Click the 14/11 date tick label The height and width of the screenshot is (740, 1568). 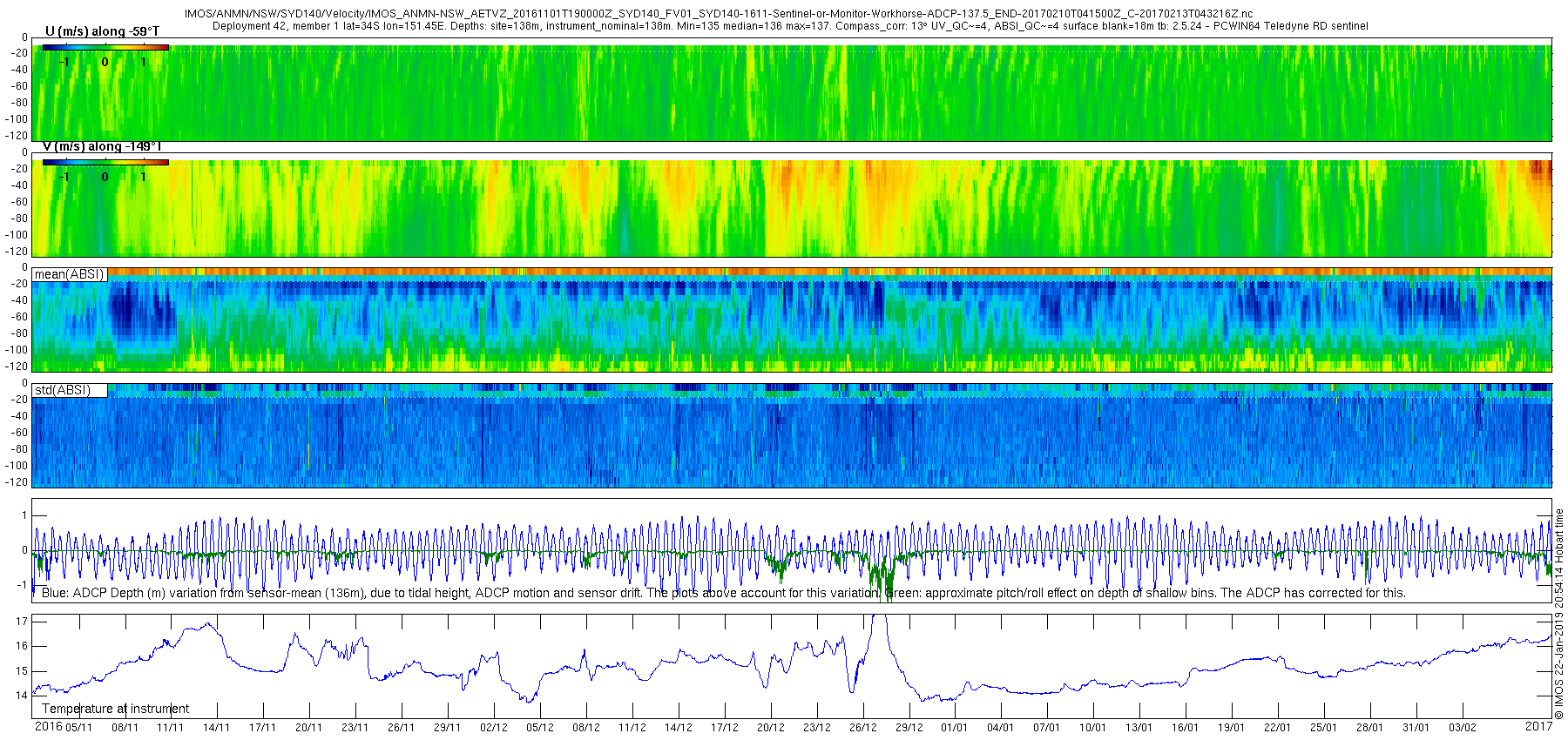click(217, 728)
